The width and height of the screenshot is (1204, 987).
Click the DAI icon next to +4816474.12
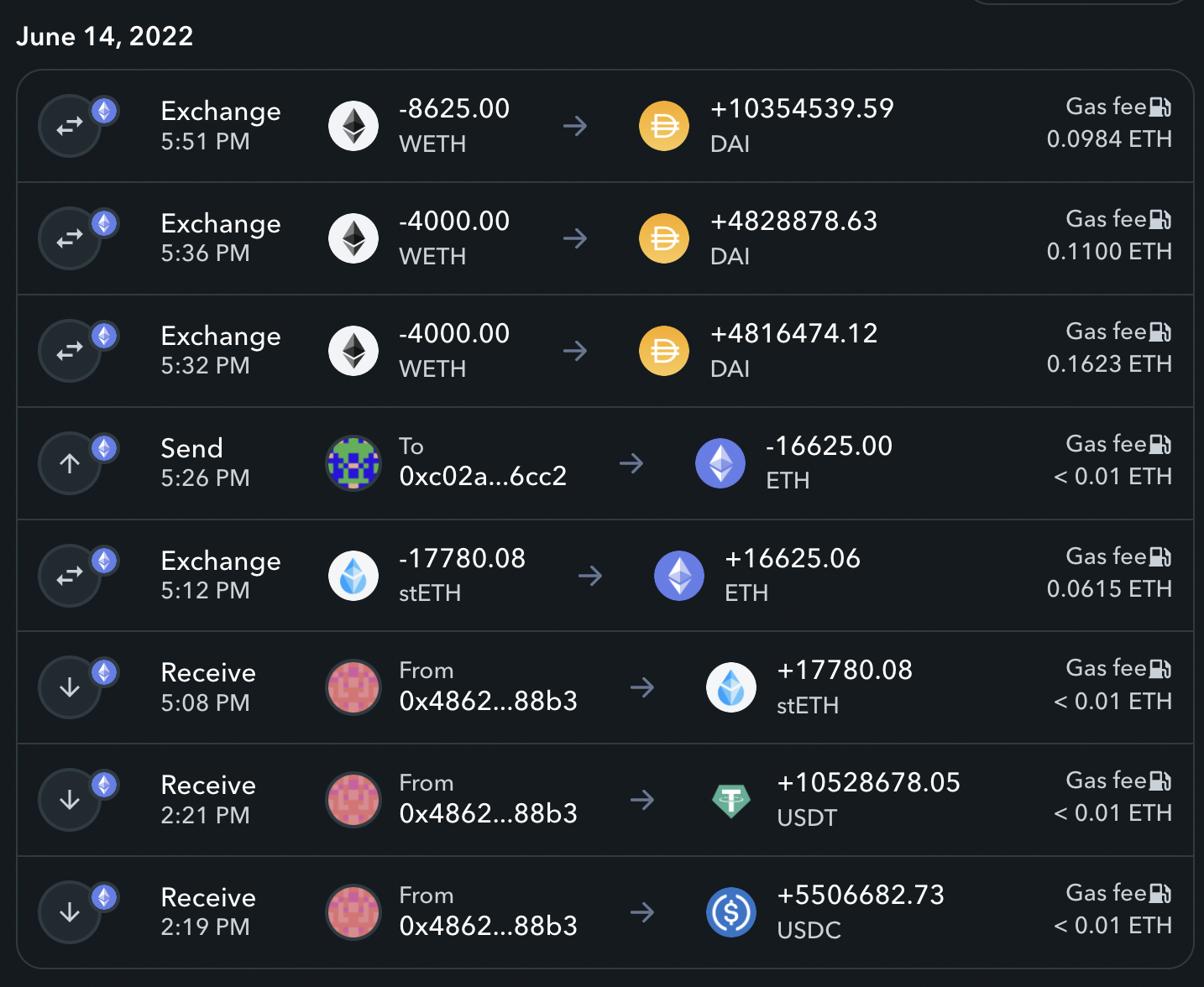[x=664, y=351]
